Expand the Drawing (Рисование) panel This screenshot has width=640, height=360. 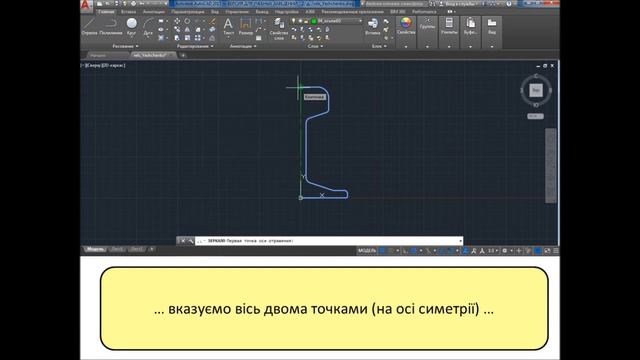125,46
